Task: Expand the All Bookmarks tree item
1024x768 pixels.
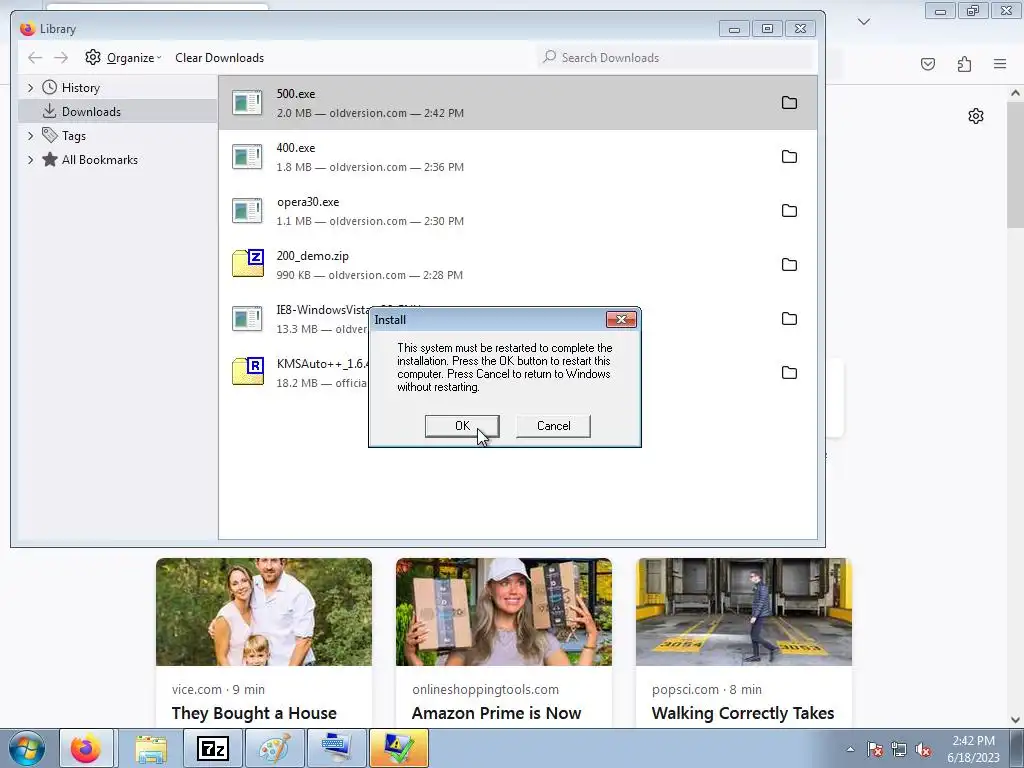Action: (x=30, y=160)
